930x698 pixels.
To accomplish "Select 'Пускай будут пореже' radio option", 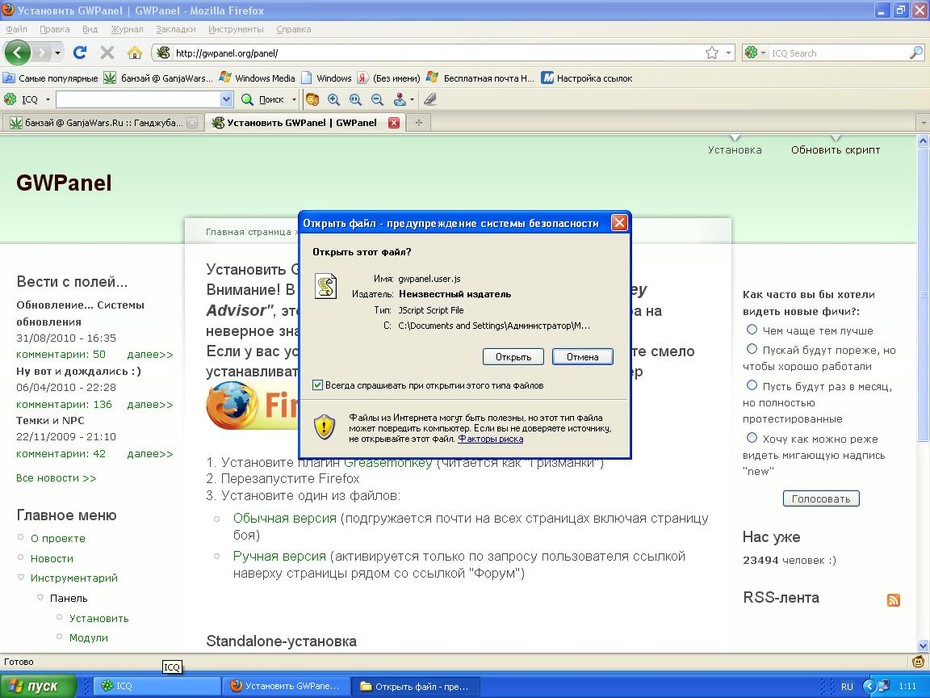I will [x=751, y=349].
